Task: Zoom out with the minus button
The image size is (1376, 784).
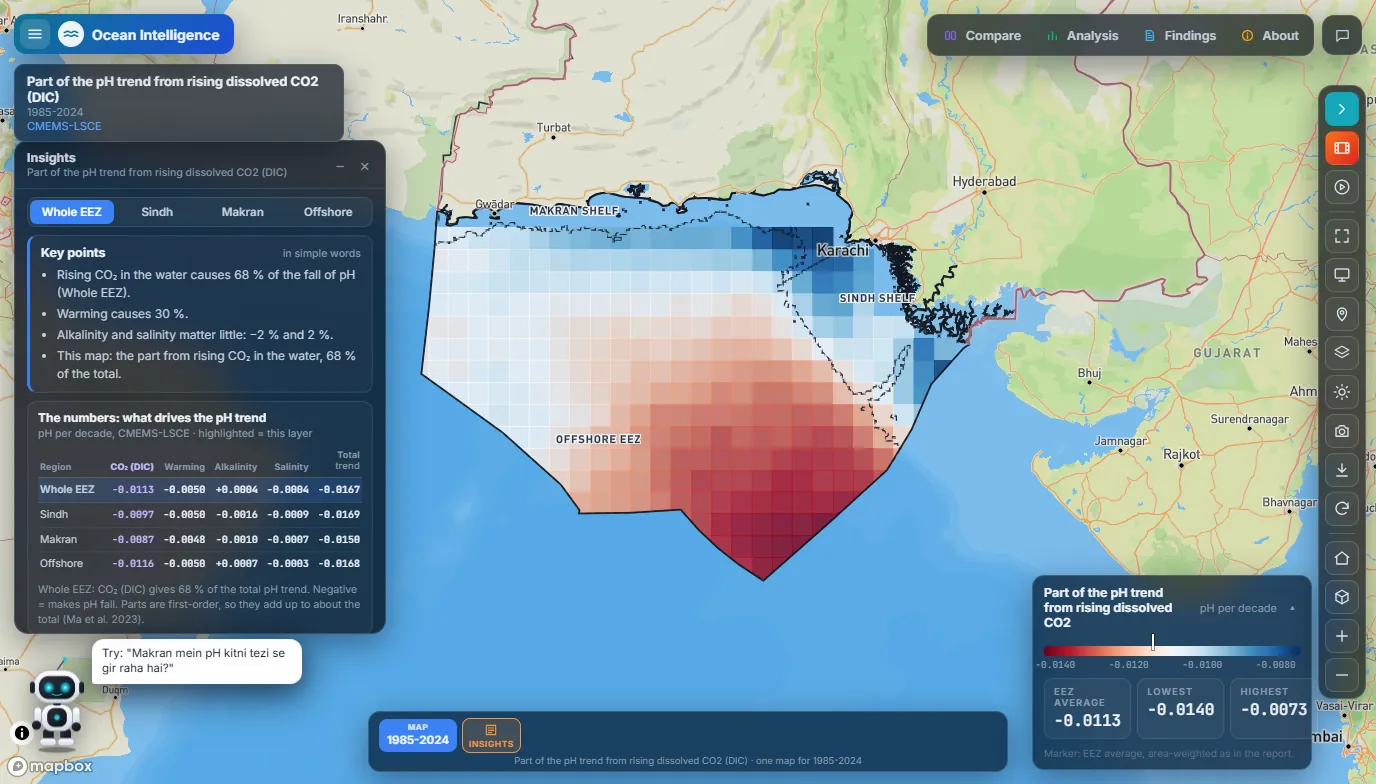Action: point(1342,675)
